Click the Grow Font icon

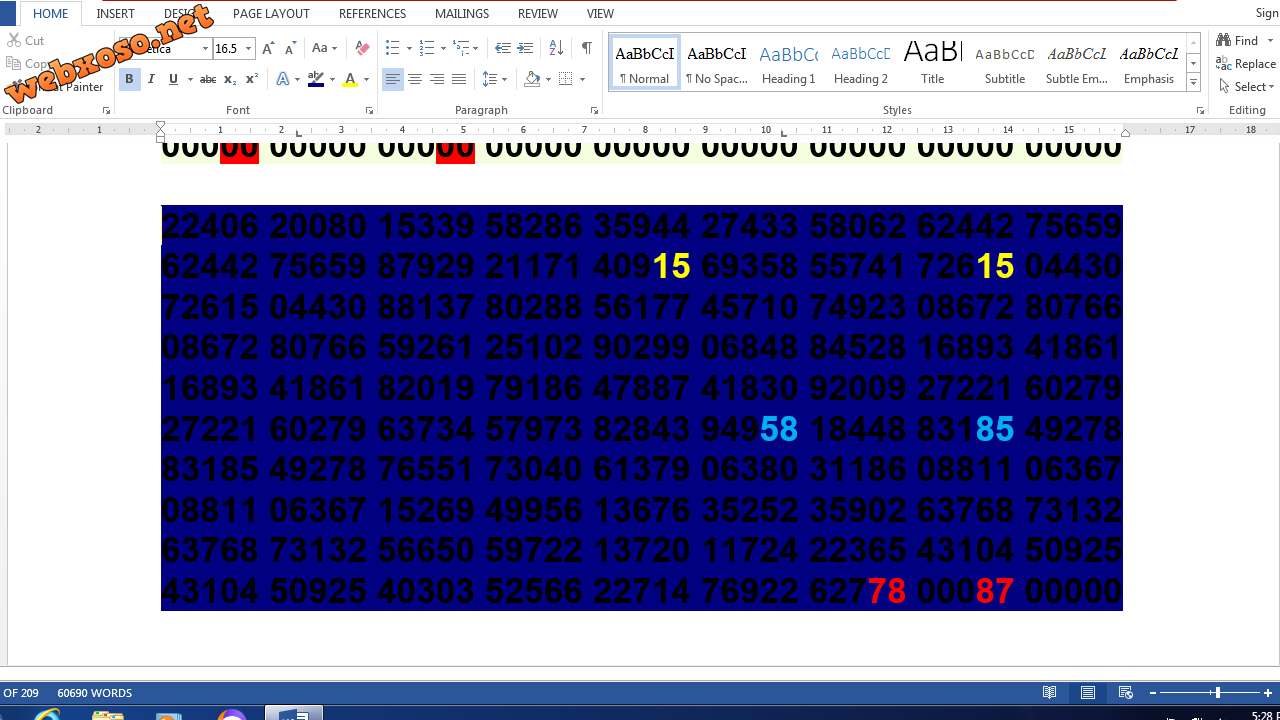268,48
